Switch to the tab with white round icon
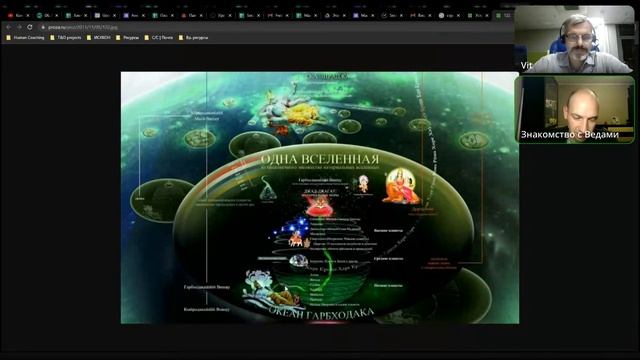640x360 pixels. click(x=449, y=16)
